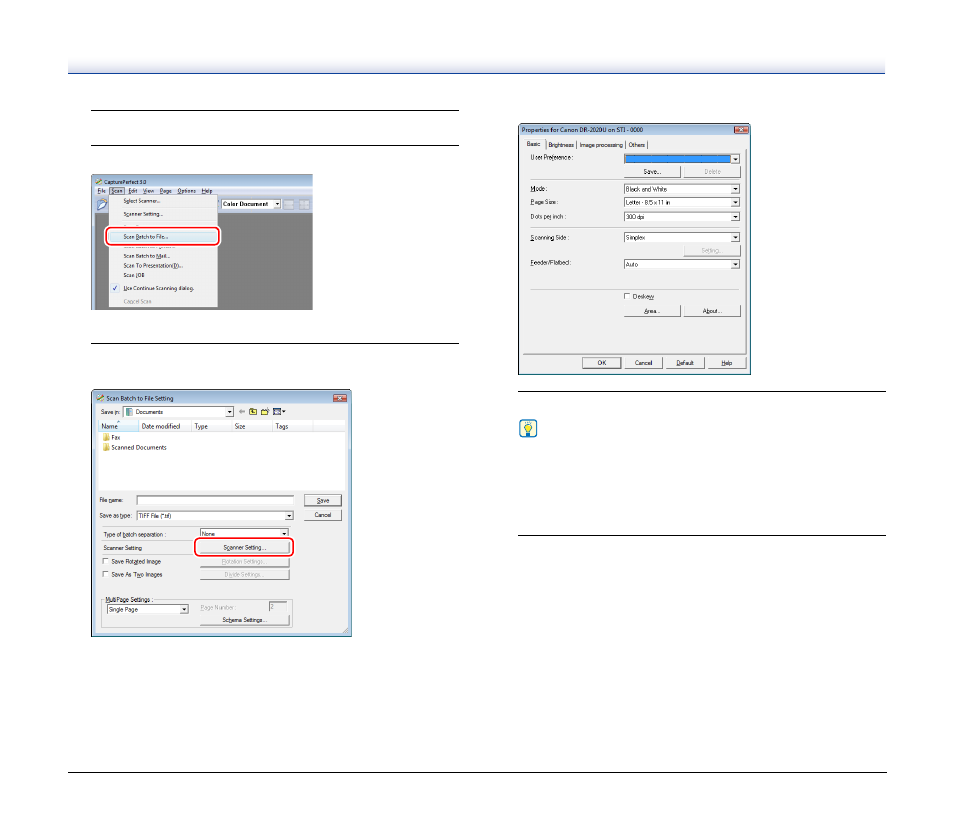Click the Size column header

coord(252,426)
